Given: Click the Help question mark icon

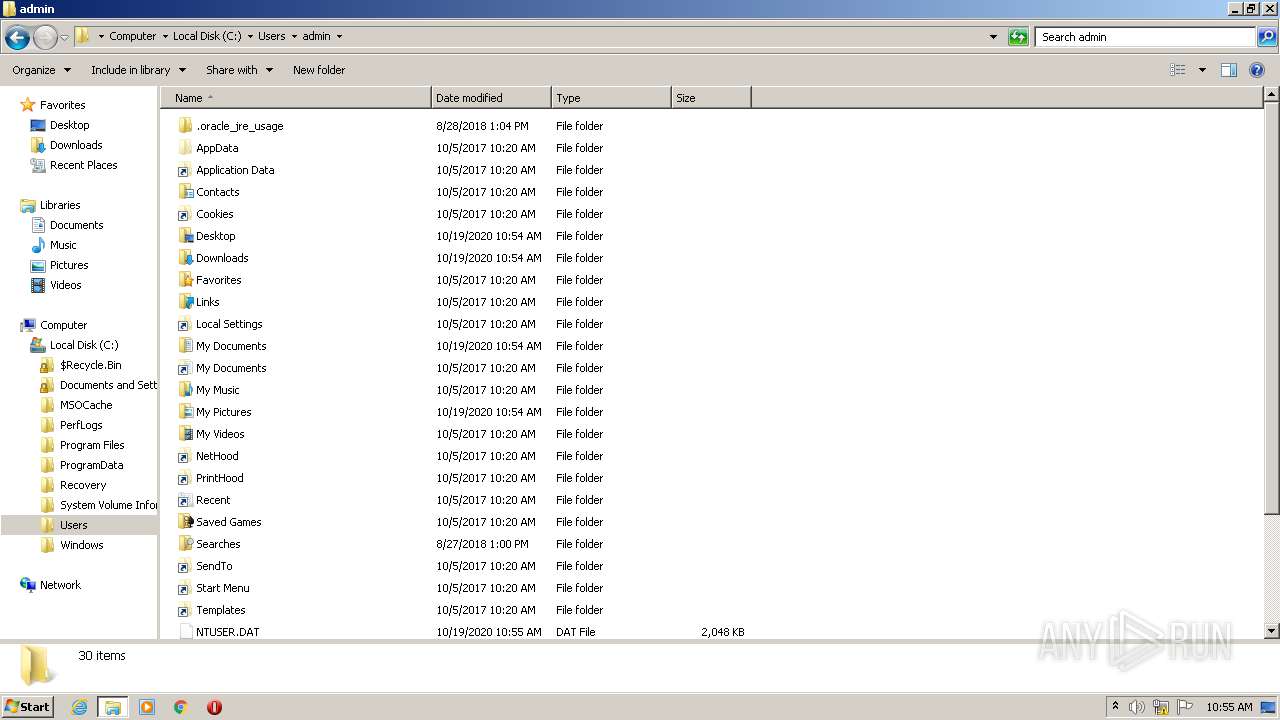Looking at the screenshot, I should (1258, 70).
